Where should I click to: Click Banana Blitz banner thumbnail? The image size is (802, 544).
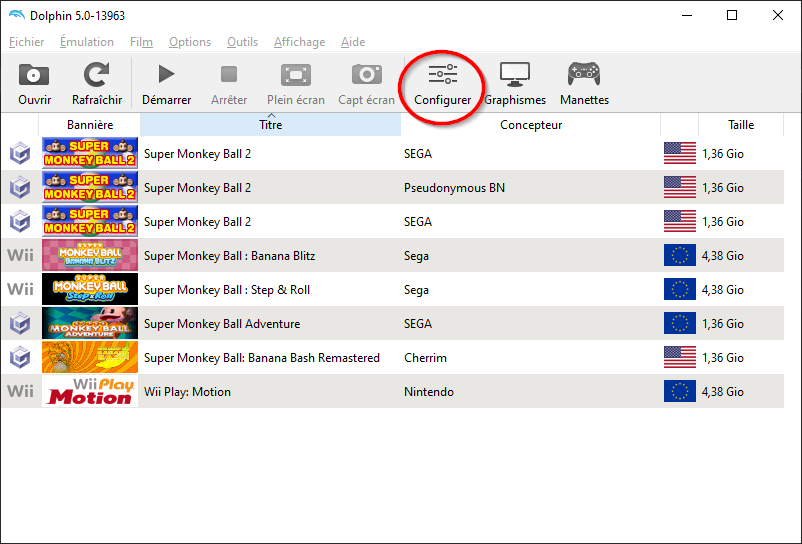coord(90,256)
